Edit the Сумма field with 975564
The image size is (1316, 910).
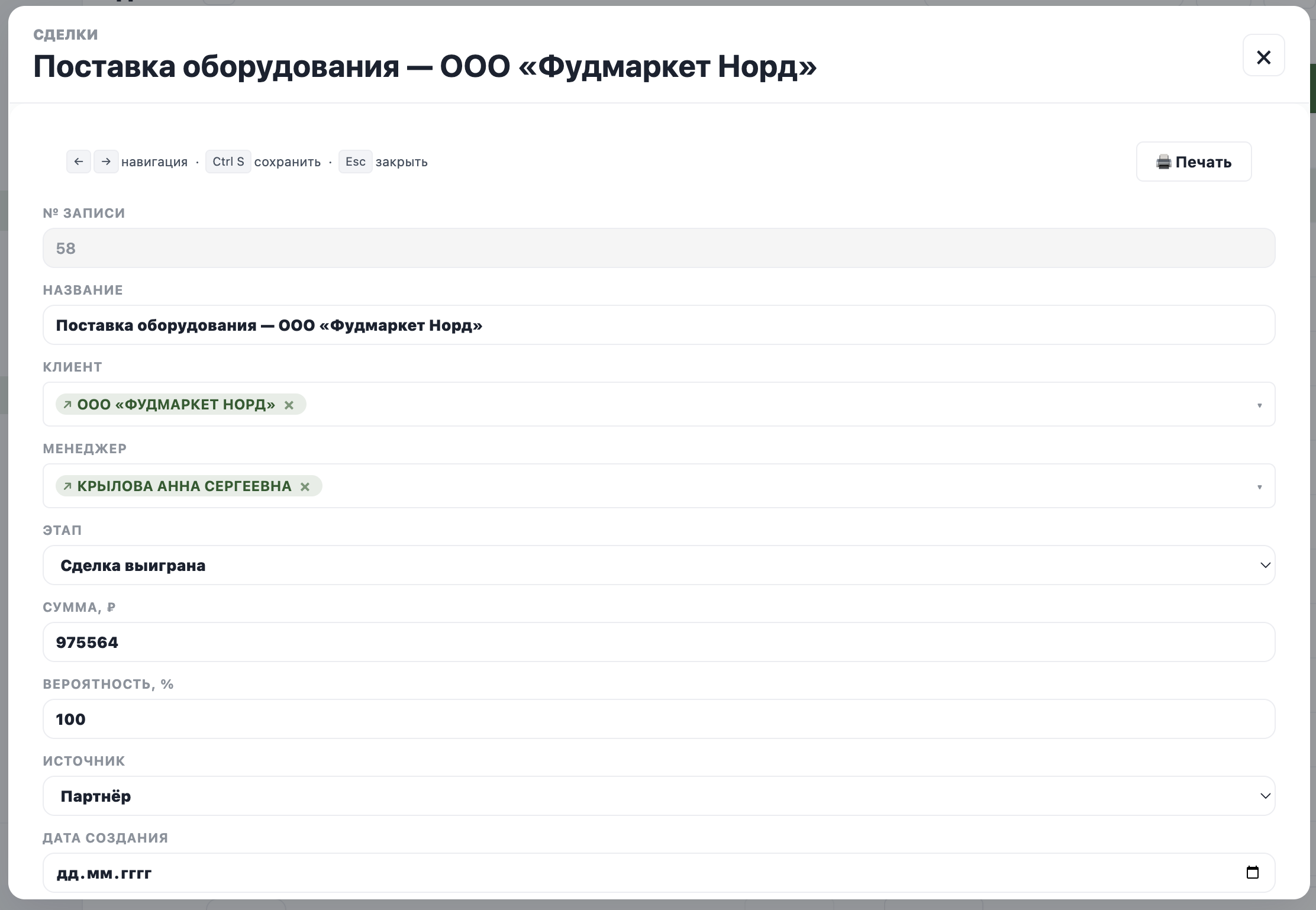tap(659, 642)
